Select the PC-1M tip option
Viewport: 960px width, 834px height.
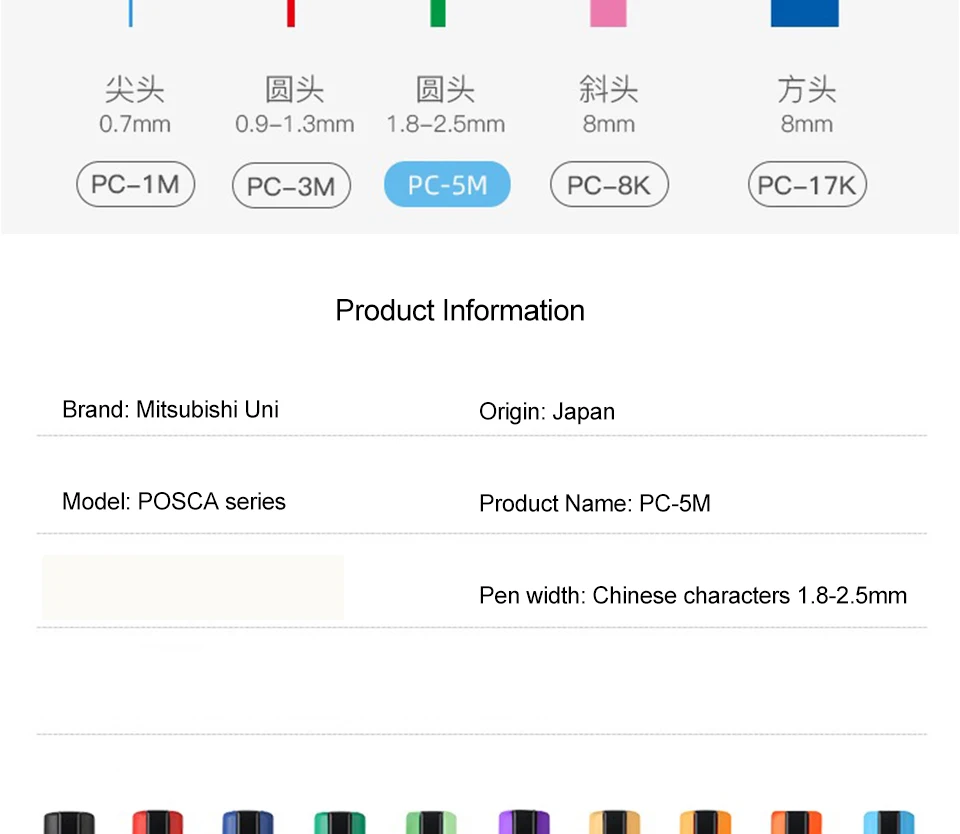tap(135, 184)
